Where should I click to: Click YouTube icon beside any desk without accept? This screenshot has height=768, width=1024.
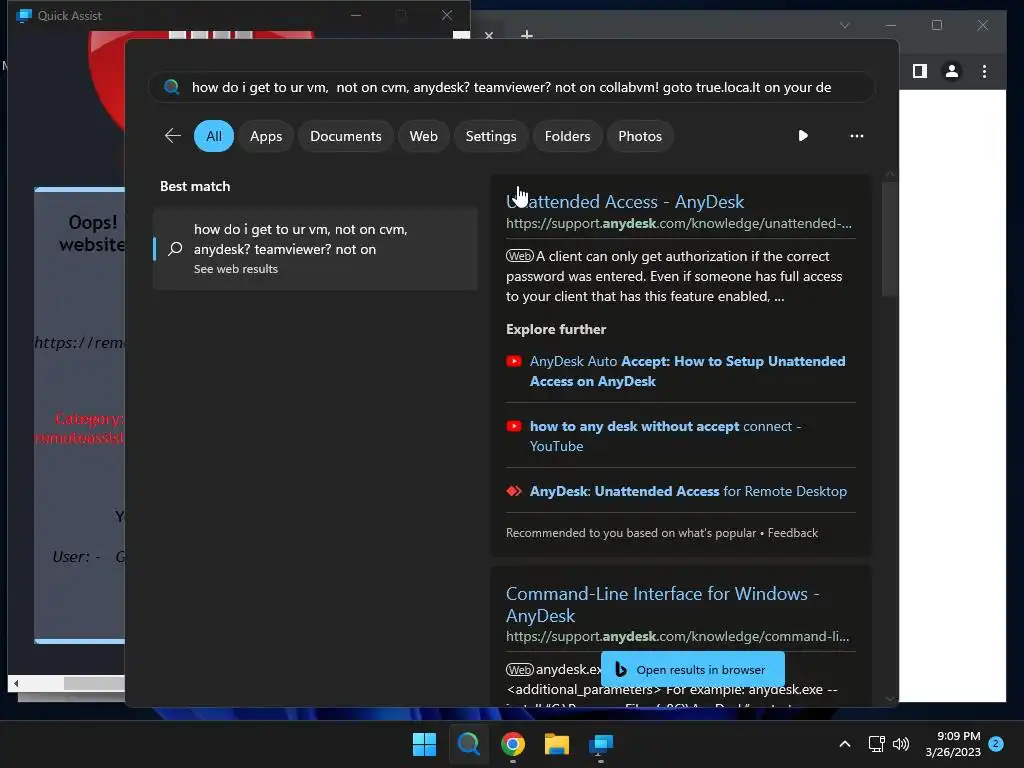(x=514, y=426)
